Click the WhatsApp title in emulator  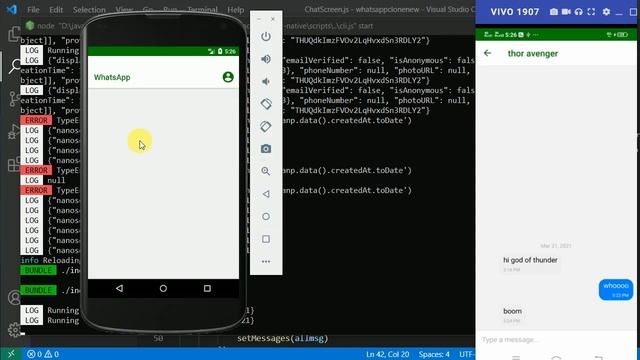pyautogui.click(x=112, y=77)
